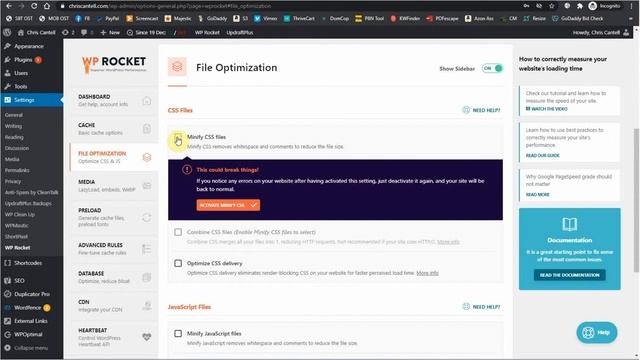Image resolution: width=640 pixels, height=360 pixels.
Task: Open the Tools menu
Action: [20, 87]
